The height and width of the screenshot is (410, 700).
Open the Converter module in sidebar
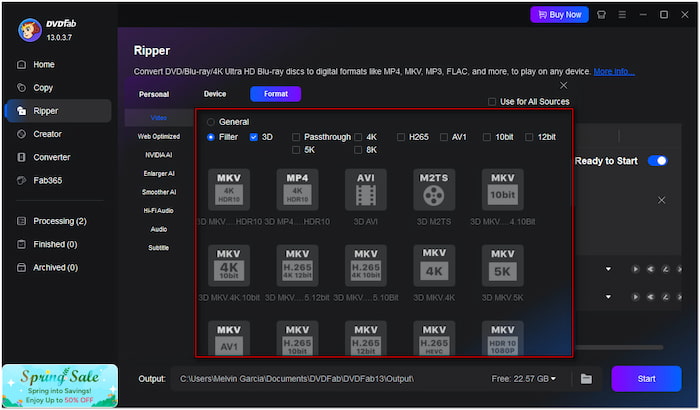58,157
